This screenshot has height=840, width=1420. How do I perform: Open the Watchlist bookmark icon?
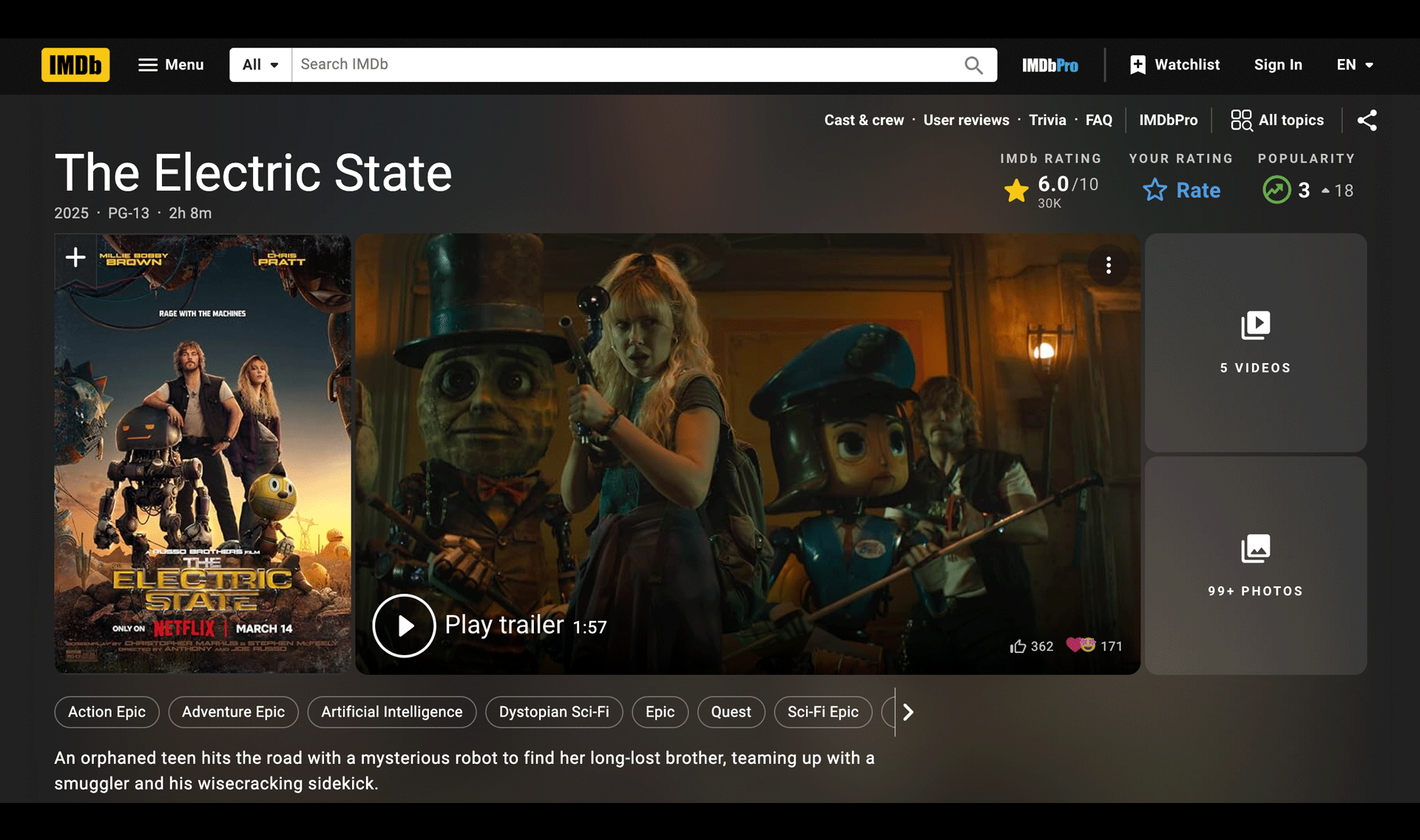point(1138,65)
